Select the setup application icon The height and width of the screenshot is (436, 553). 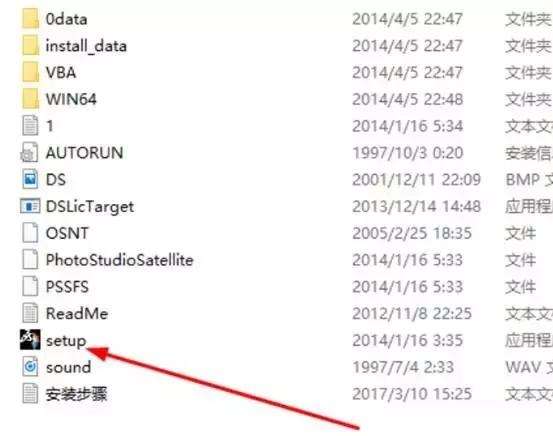point(30,340)
